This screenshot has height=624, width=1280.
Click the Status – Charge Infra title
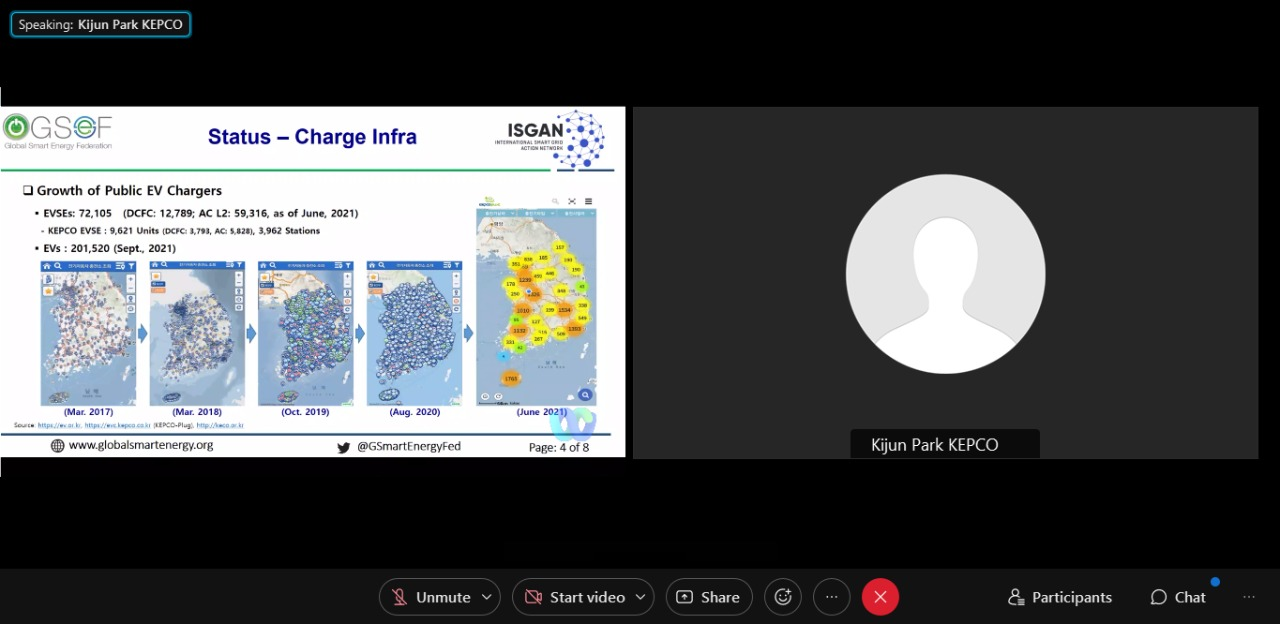[312, 137]
